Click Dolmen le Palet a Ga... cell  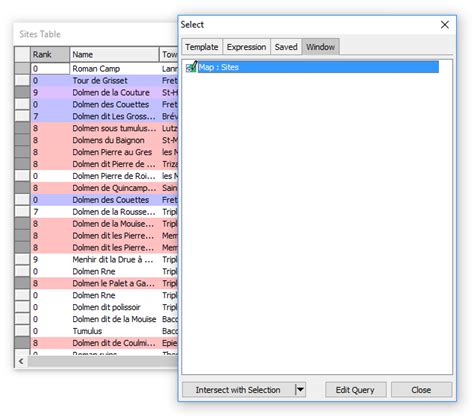[114, 284]
